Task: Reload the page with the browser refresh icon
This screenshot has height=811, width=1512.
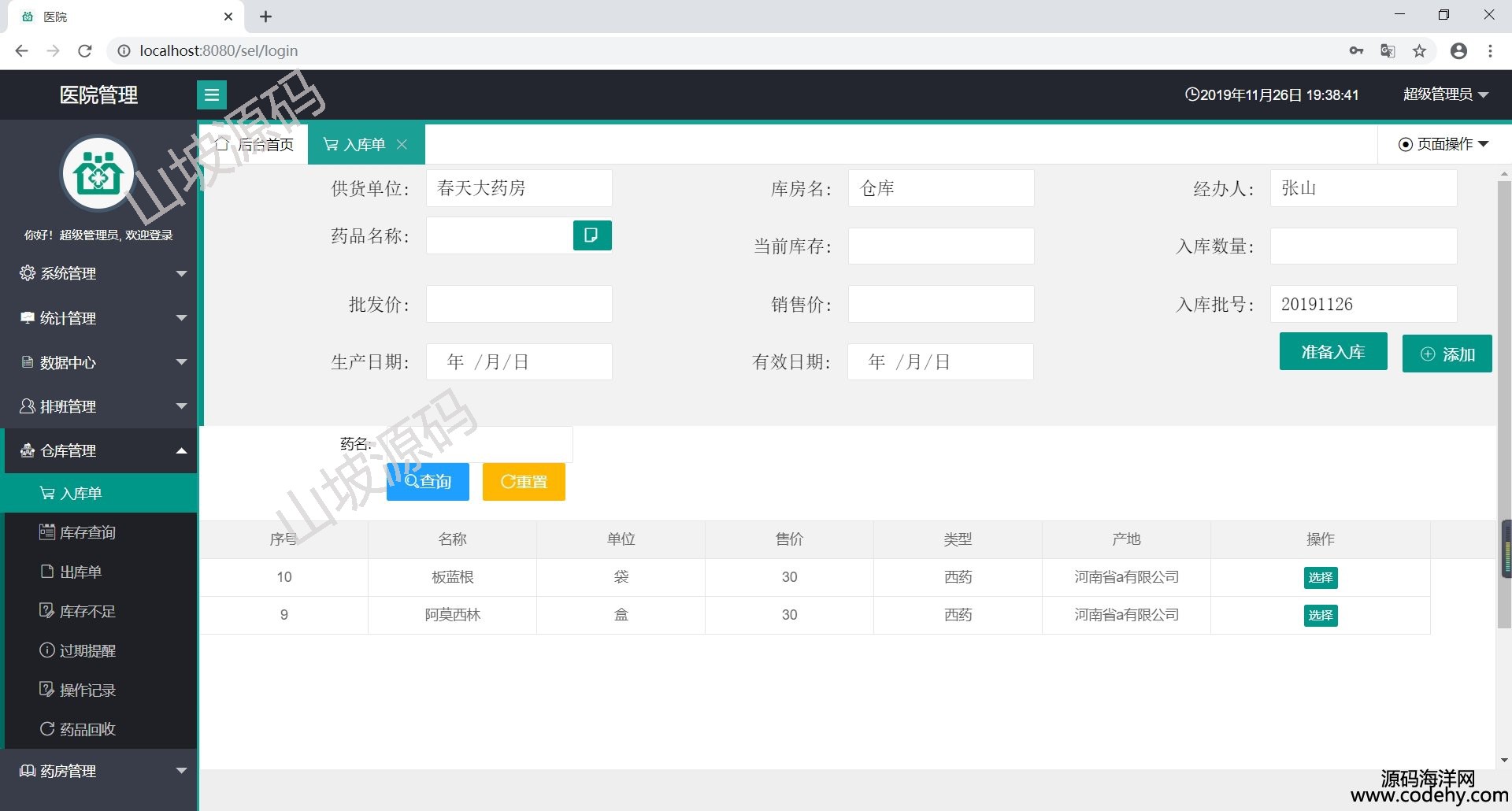Action: [x=85, y=51]
